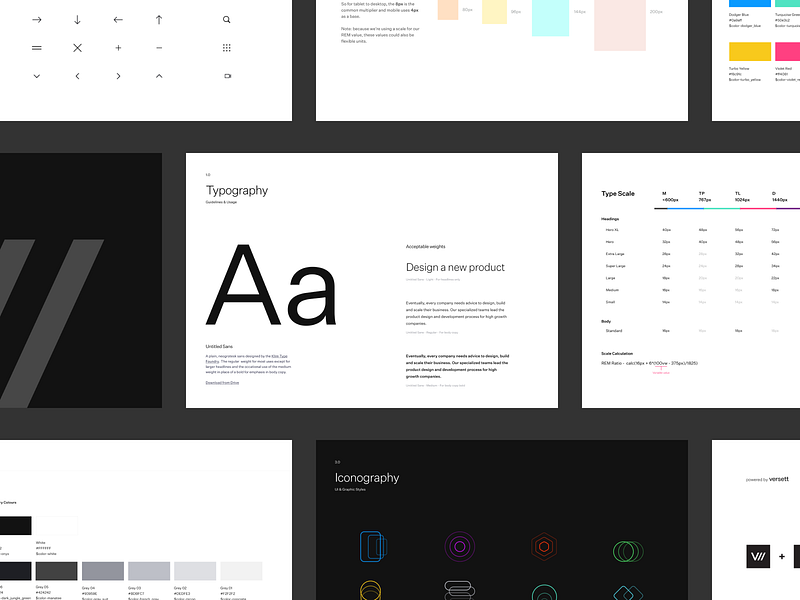
Task: Click the right arrow icon
Action: pos(36,18)
